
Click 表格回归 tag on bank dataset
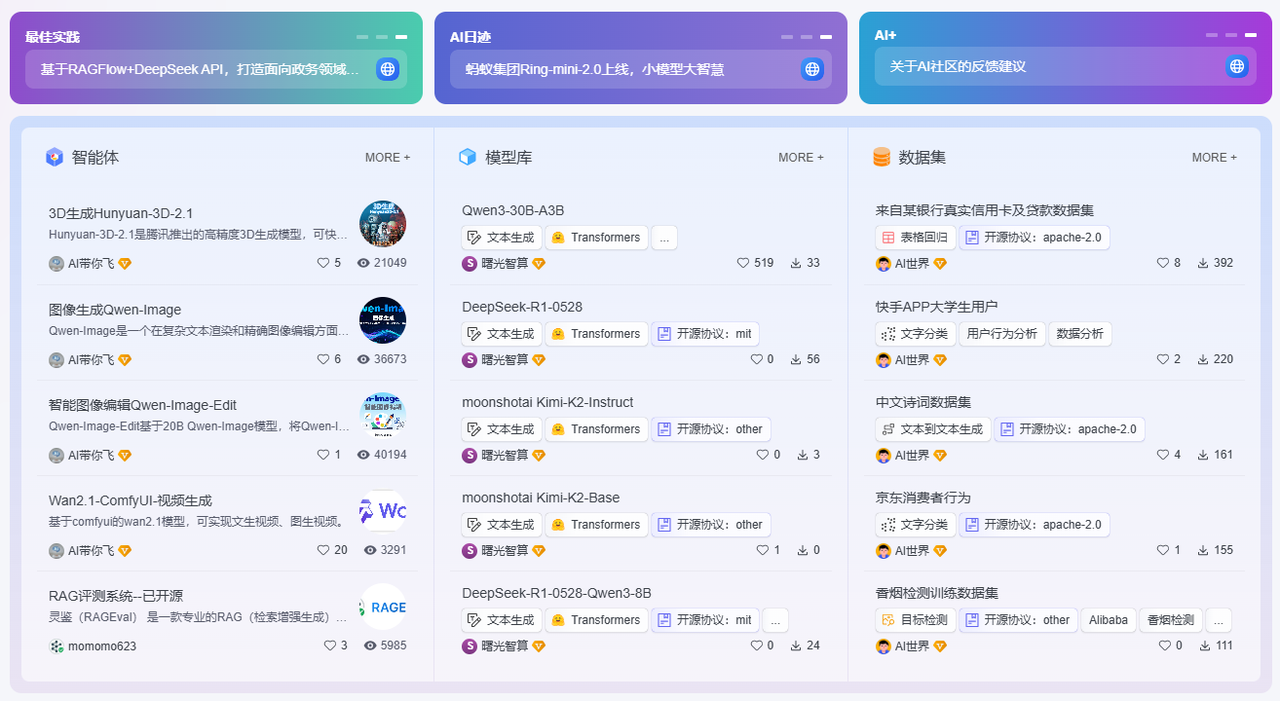915,238
